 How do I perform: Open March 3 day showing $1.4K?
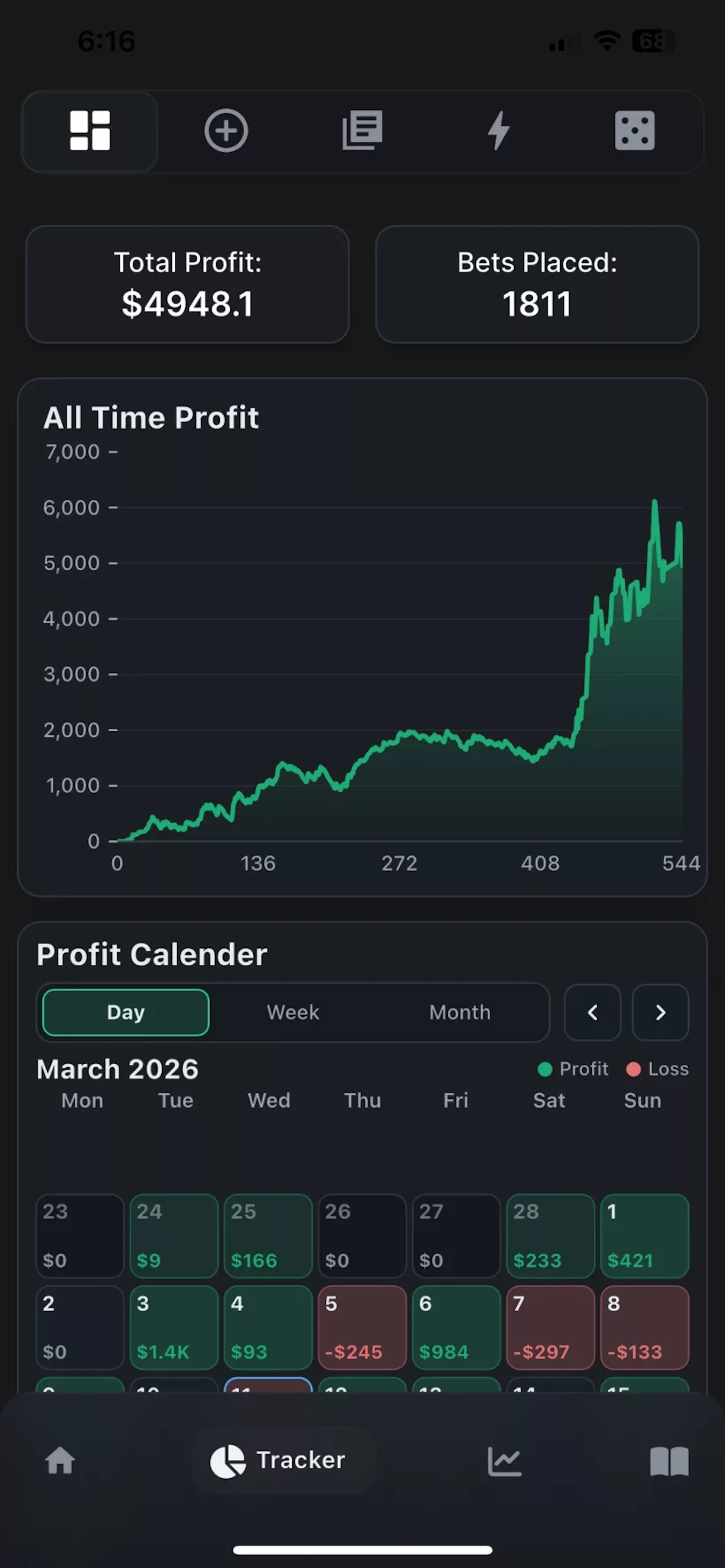click(174, 1327)
